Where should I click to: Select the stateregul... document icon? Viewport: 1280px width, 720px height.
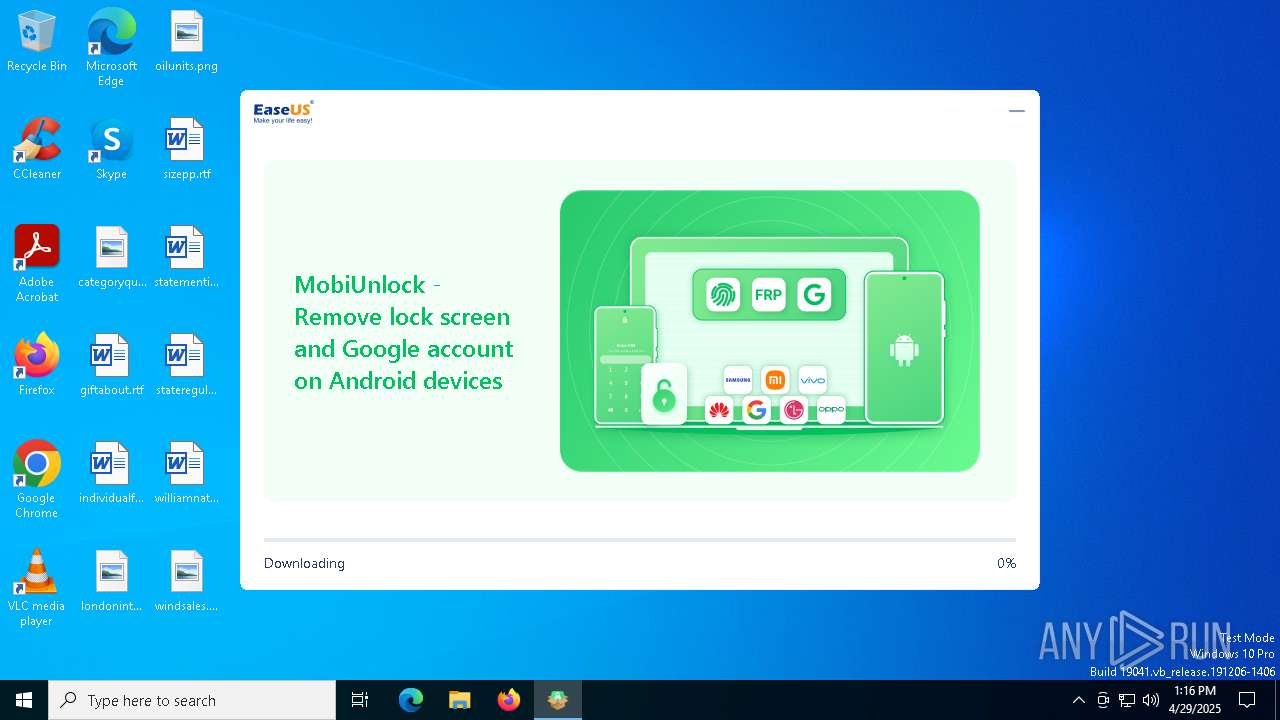pyautogui.click(x=186, y=365)
